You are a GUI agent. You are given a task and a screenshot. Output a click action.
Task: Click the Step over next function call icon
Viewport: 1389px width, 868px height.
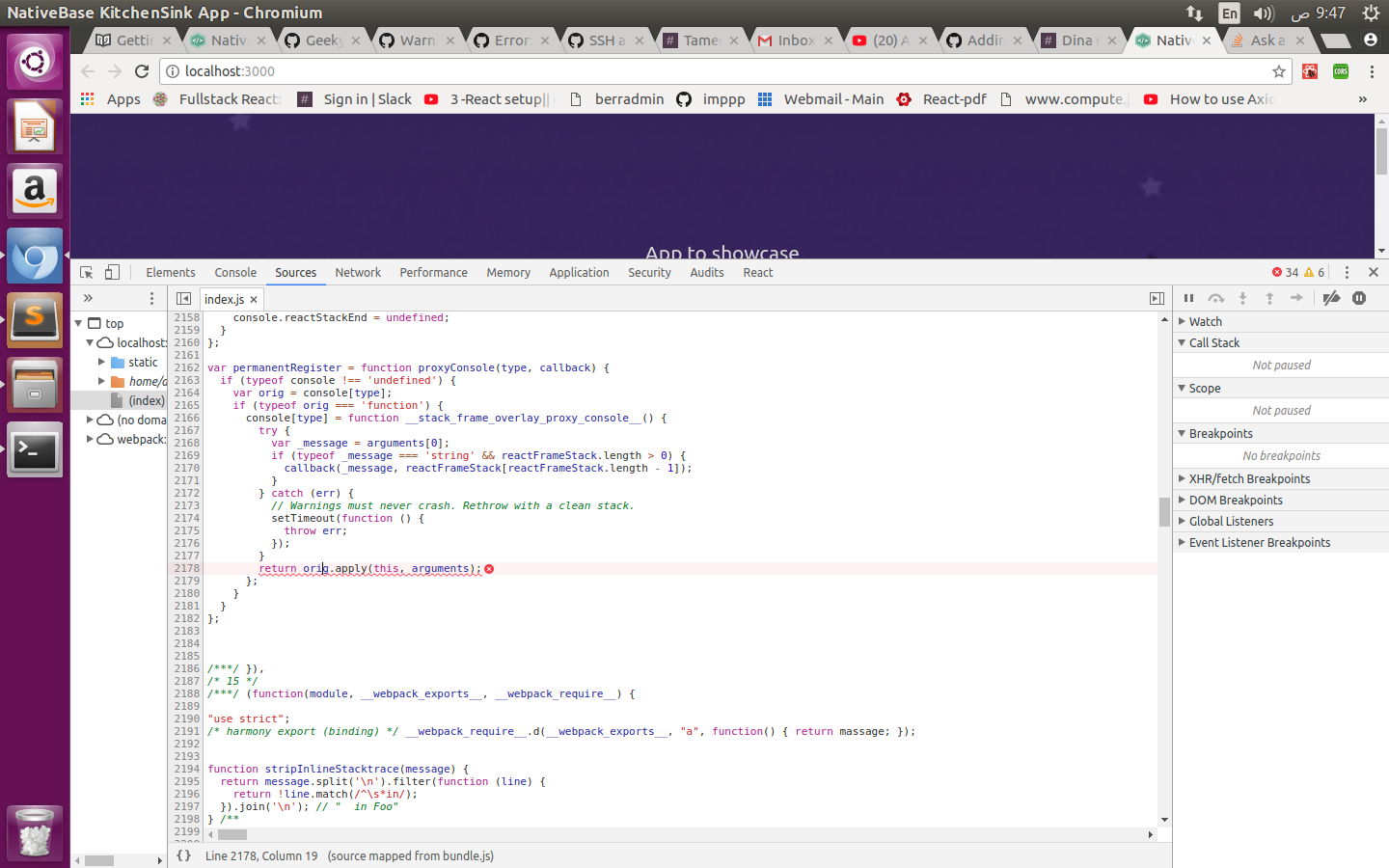pyautogui.click(x=1215, y=298)
